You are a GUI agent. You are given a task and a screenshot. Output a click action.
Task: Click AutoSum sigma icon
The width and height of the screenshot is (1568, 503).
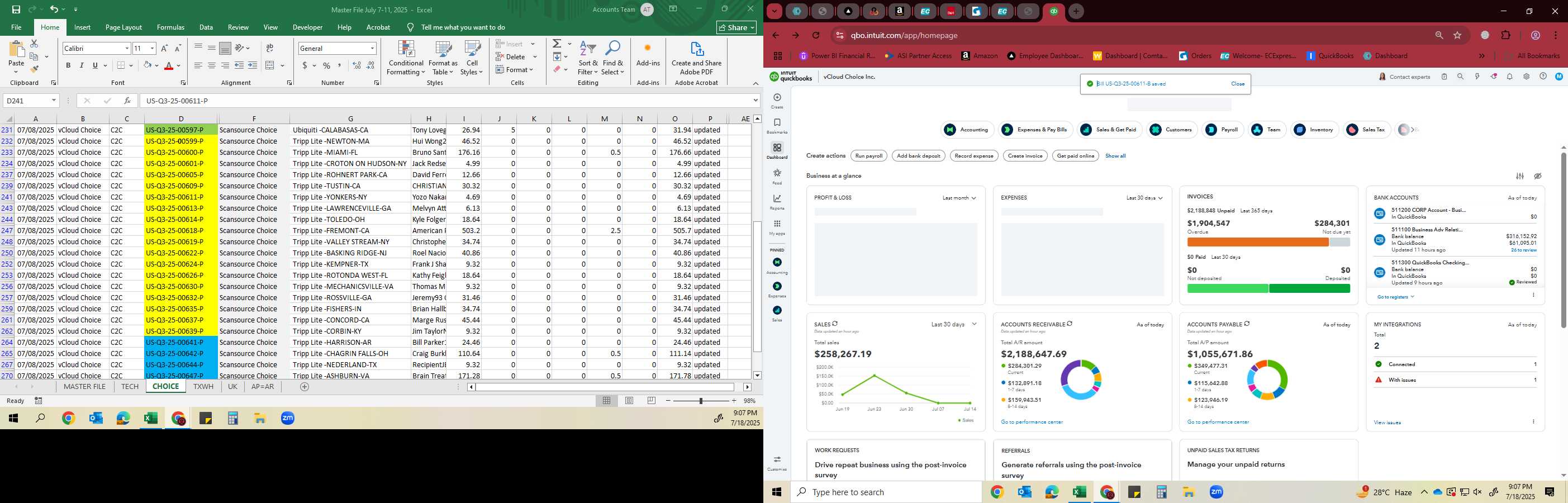click(557, 44)
